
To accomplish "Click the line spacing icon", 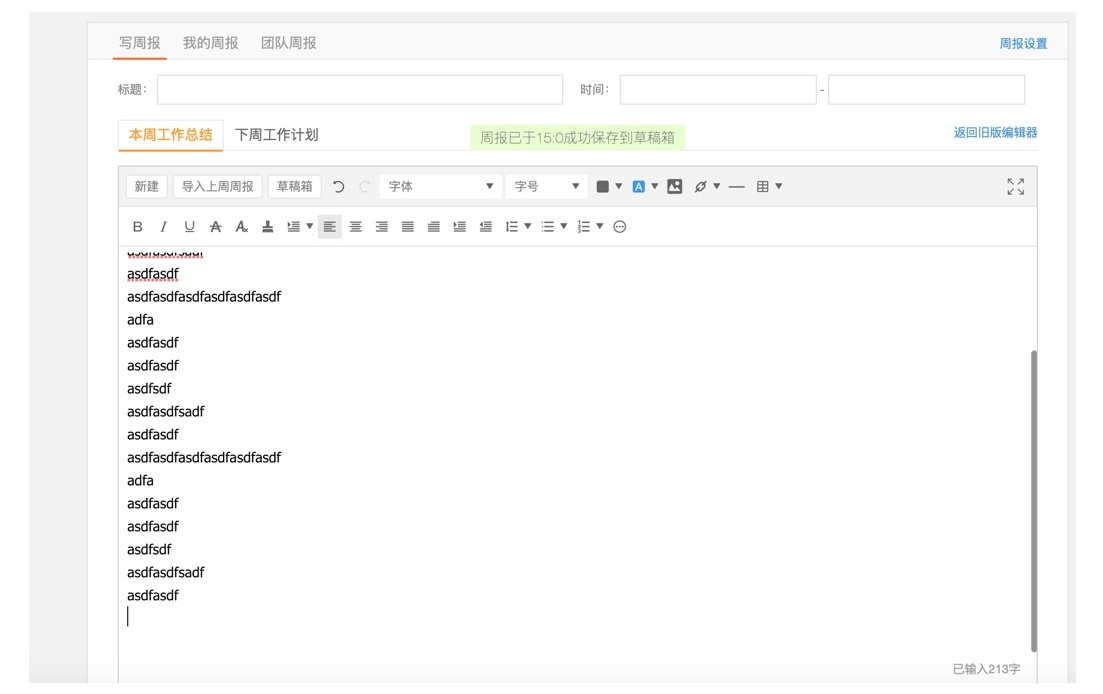I will (511, 226).
